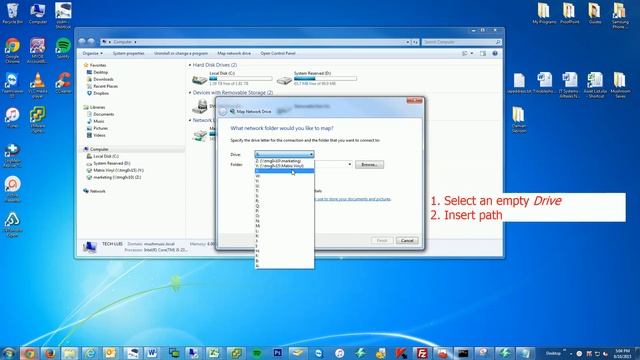The width and height of the screenshot is (640, 360).
Task: Select Network in the navigation pane
Action: [x=97, y=191]
